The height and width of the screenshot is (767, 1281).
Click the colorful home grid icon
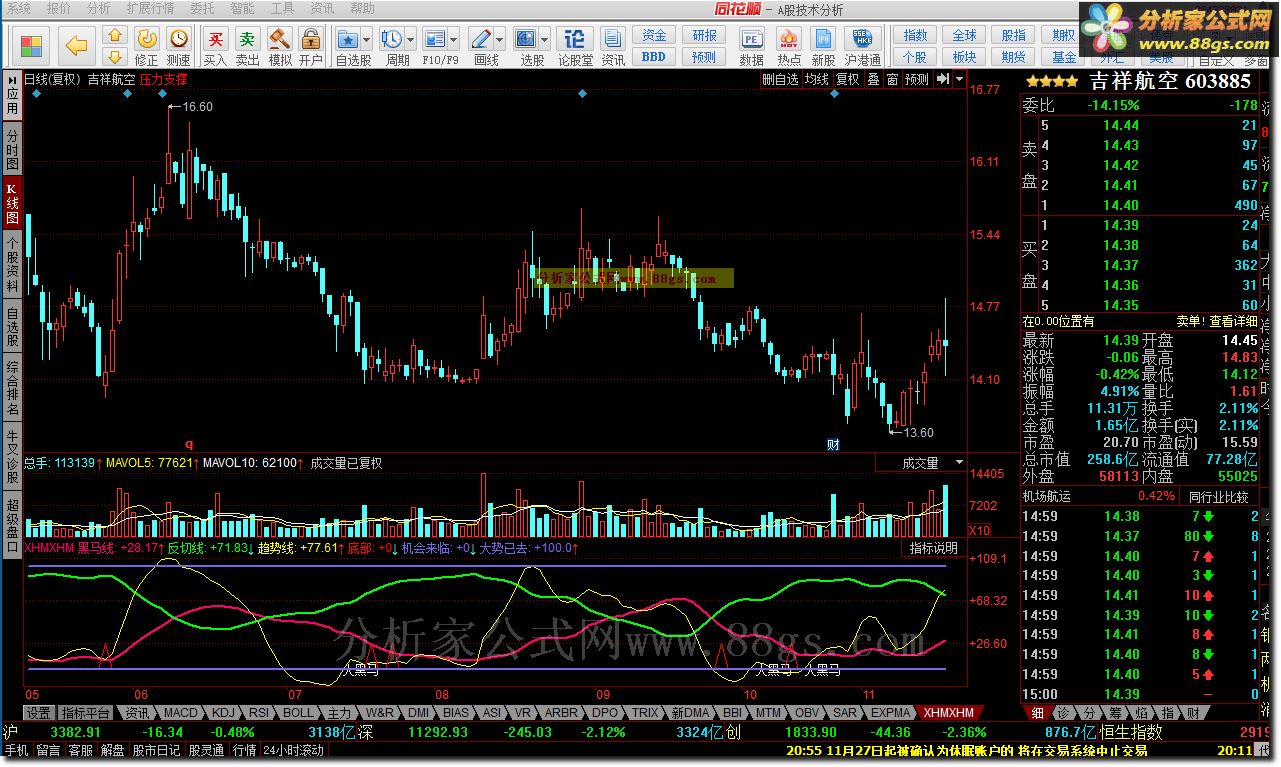point(32,45)
